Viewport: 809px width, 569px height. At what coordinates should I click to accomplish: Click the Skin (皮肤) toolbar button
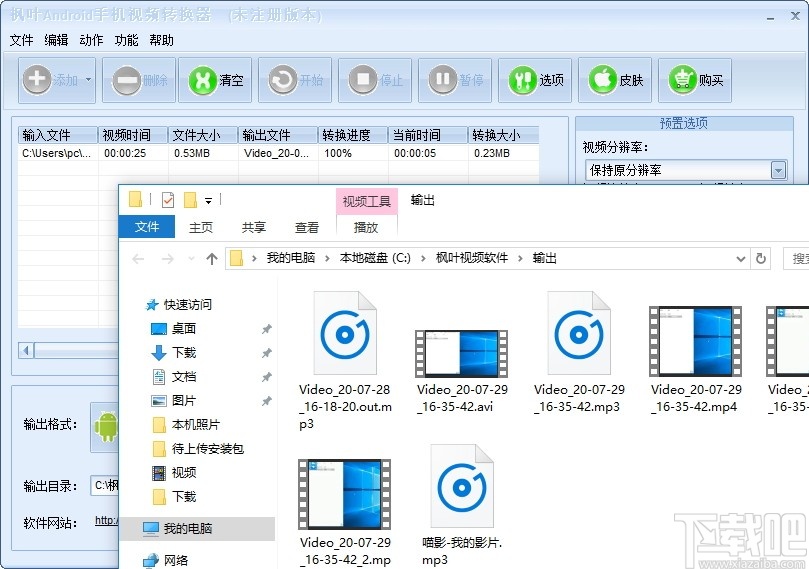point(615,80)
